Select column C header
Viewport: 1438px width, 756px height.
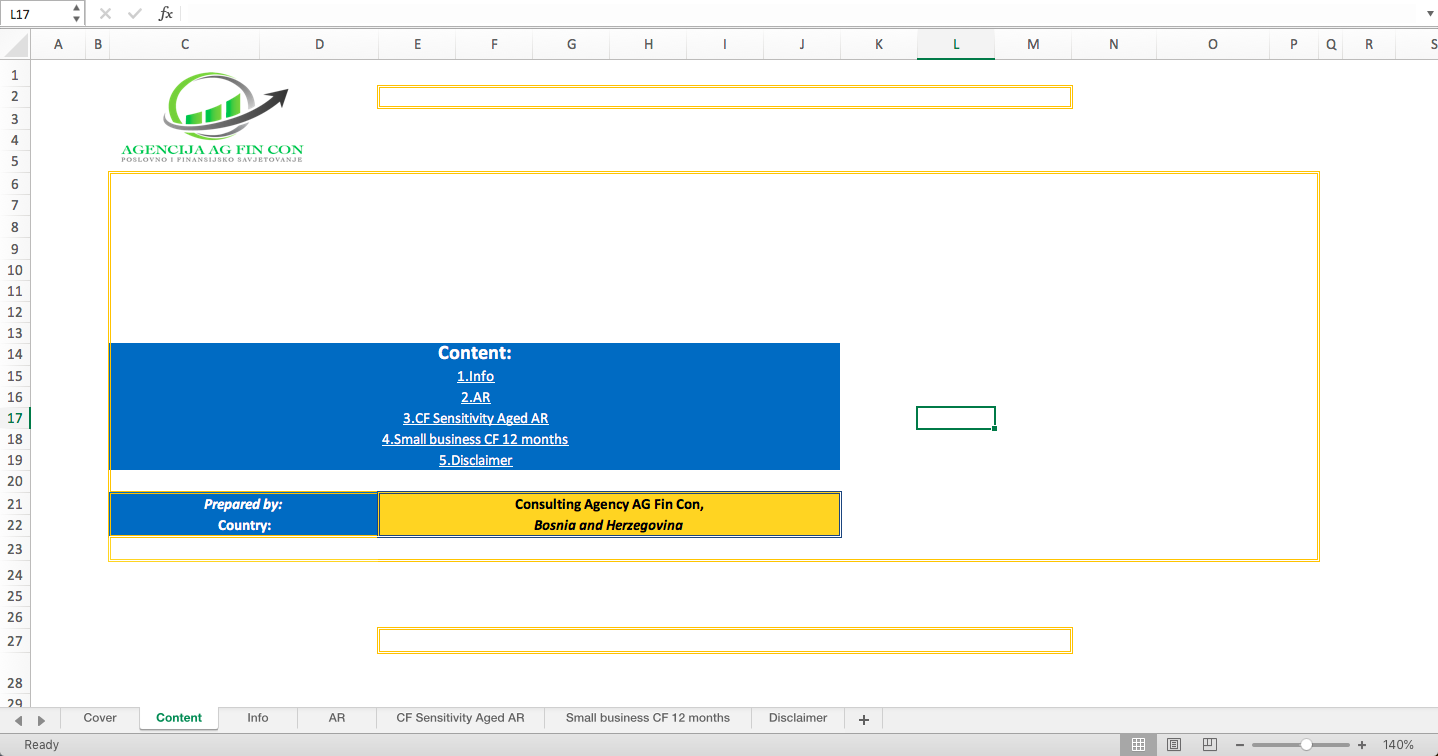click(184, 44)
